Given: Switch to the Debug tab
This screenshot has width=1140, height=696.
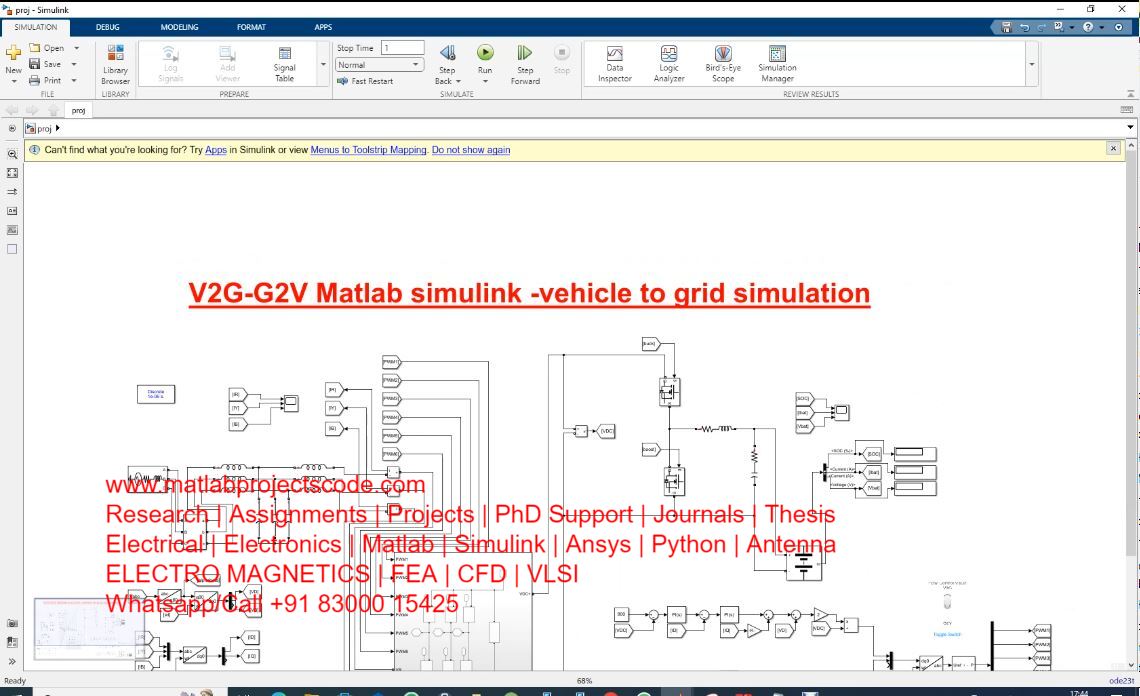Looking at the screenshot, I should tap(107, 27).
